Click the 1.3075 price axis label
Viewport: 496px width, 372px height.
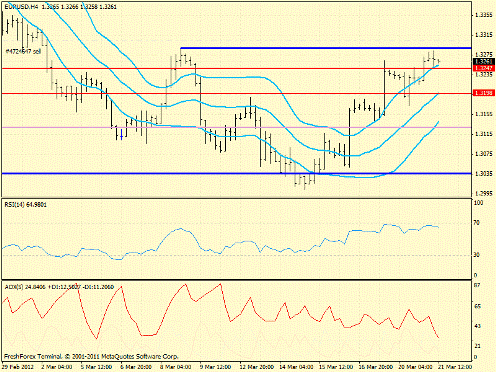coord(484,154)
